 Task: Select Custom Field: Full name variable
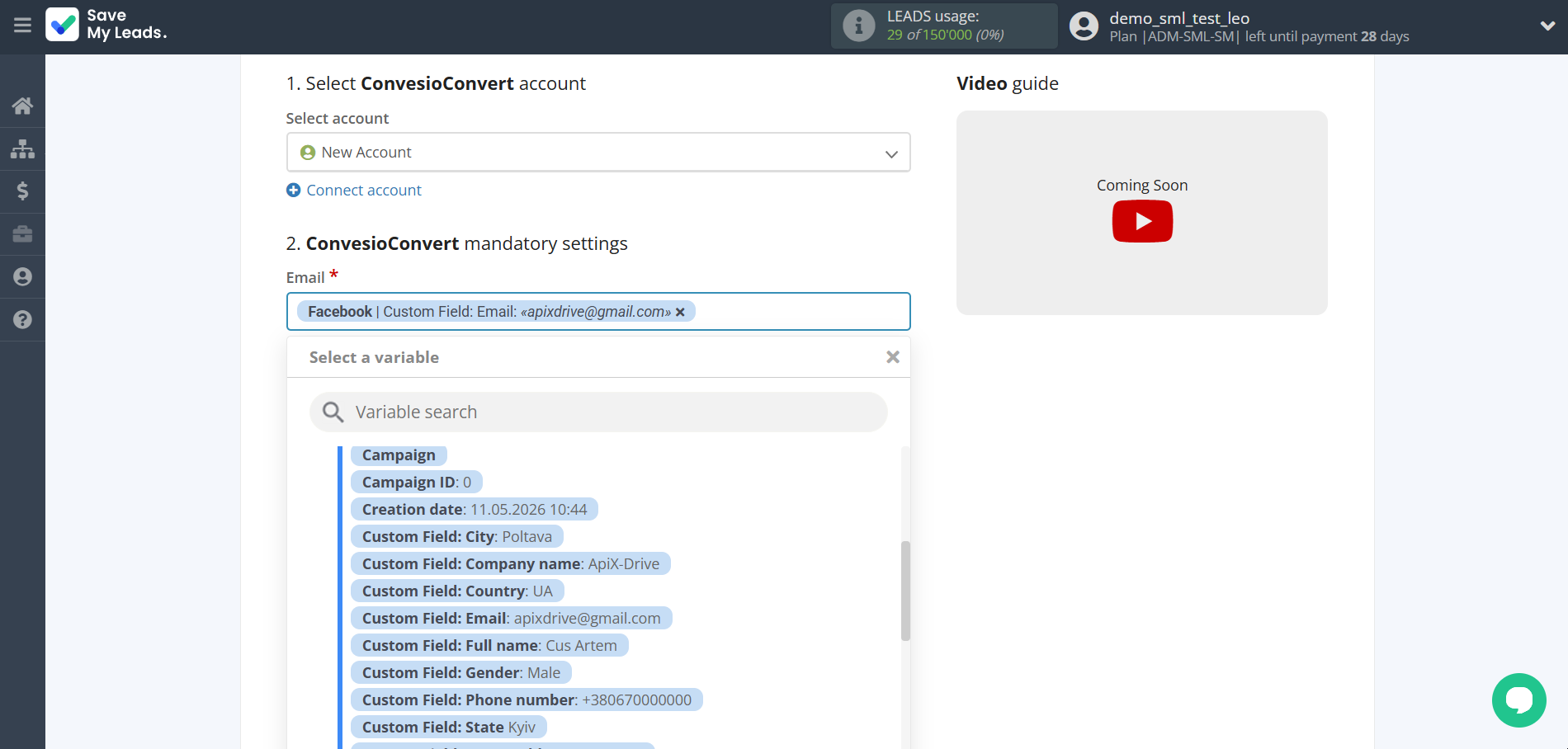[x=489, y=646]
